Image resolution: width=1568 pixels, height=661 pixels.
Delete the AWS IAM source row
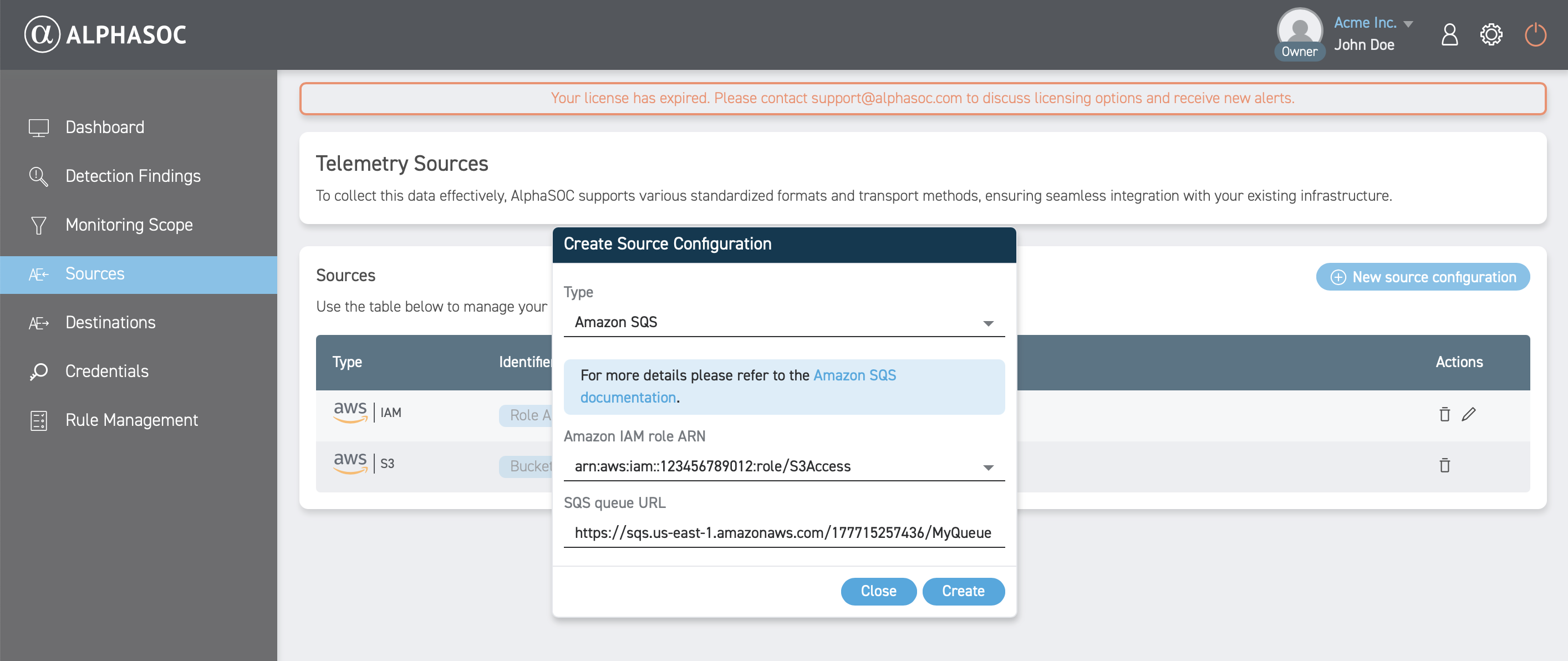tap(1444, 414)
